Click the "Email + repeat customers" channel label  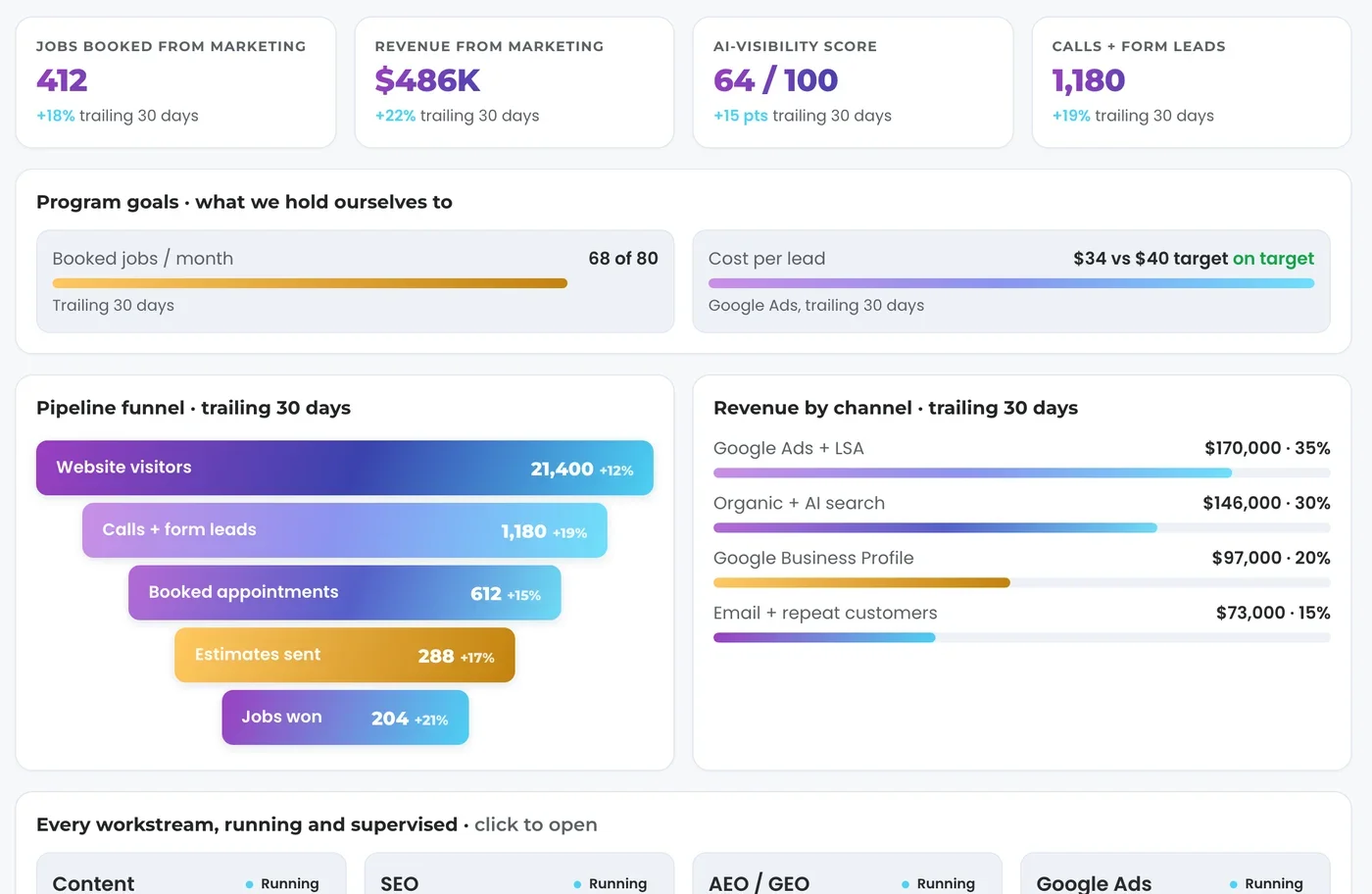(x=825, y=613)
